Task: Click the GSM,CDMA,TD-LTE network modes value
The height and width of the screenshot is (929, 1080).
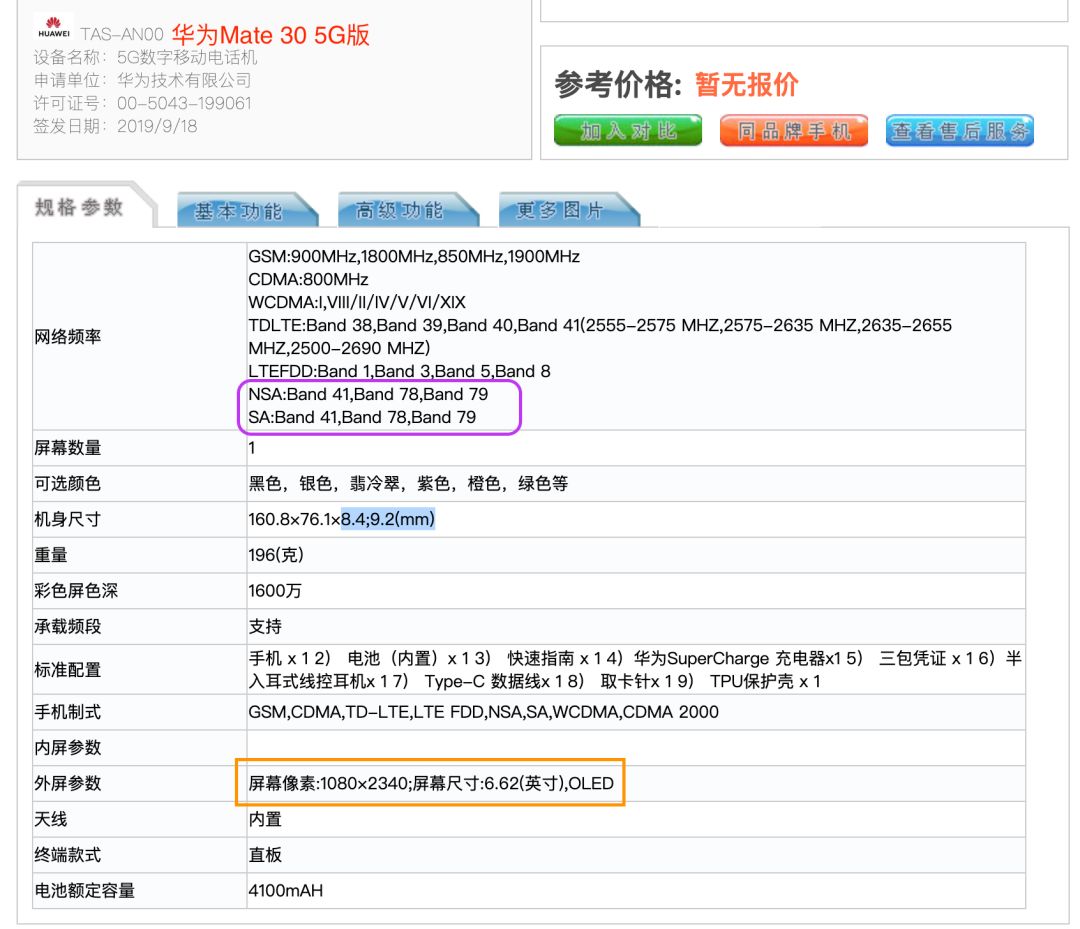Action: tap(484, 712)
